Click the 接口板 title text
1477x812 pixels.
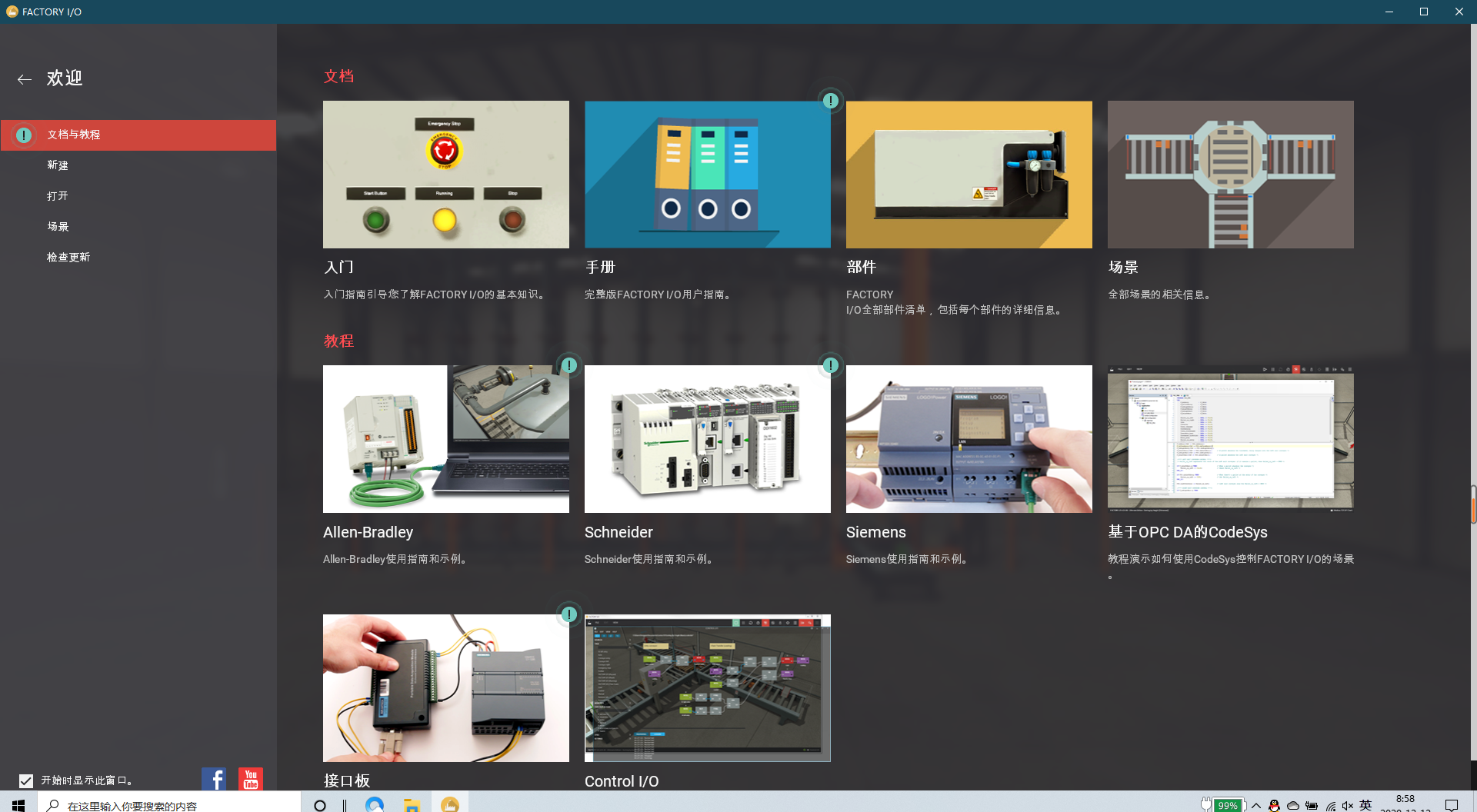click(x=347, y=781)
